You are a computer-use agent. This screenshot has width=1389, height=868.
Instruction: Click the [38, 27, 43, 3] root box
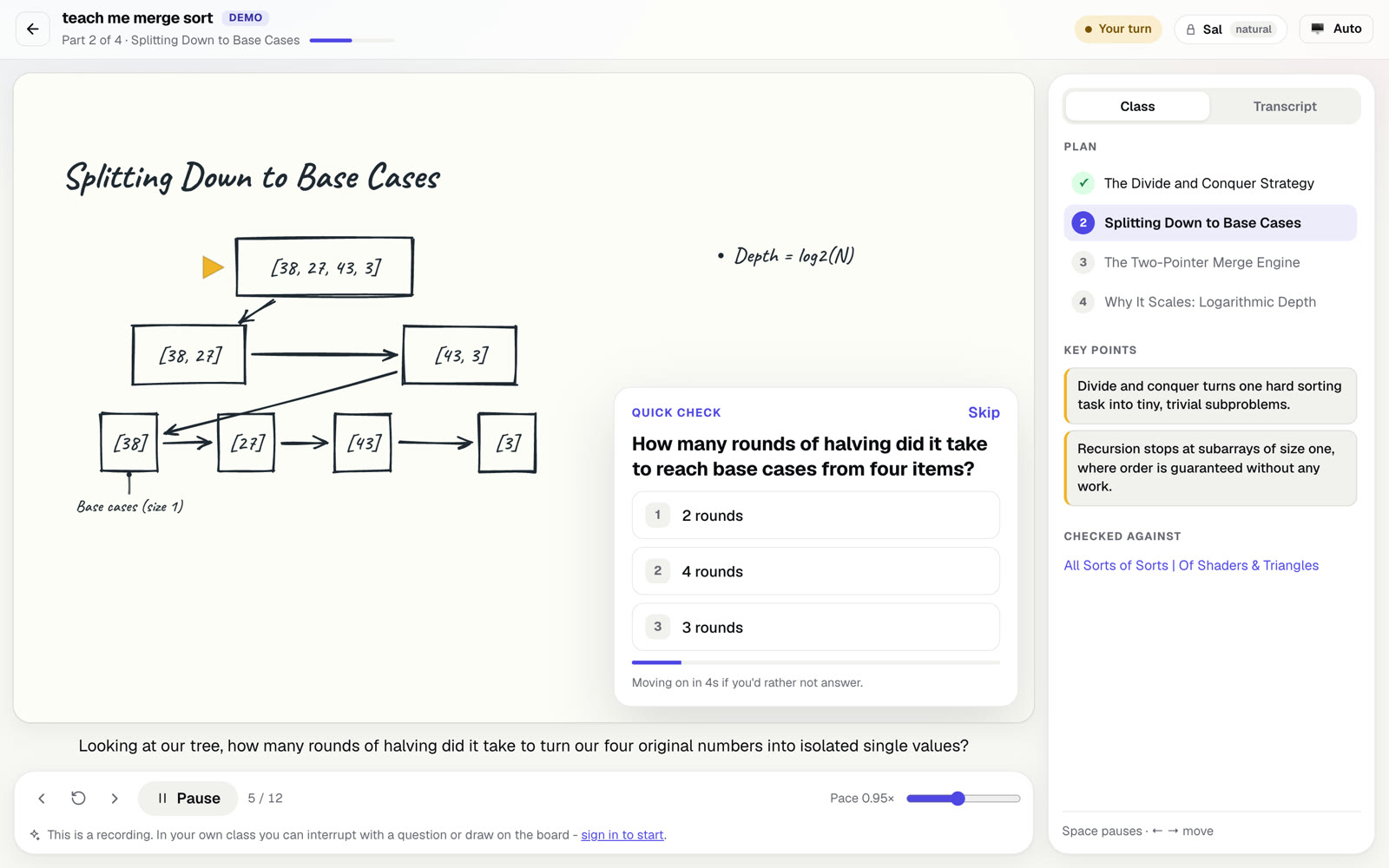click(325, 266)
